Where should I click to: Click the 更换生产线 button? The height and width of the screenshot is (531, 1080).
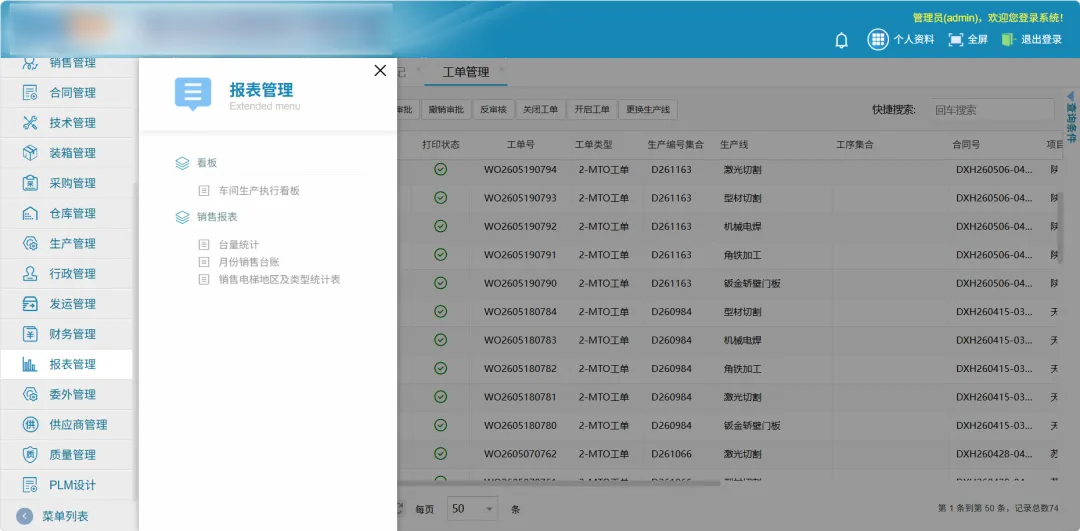[648, 110]
